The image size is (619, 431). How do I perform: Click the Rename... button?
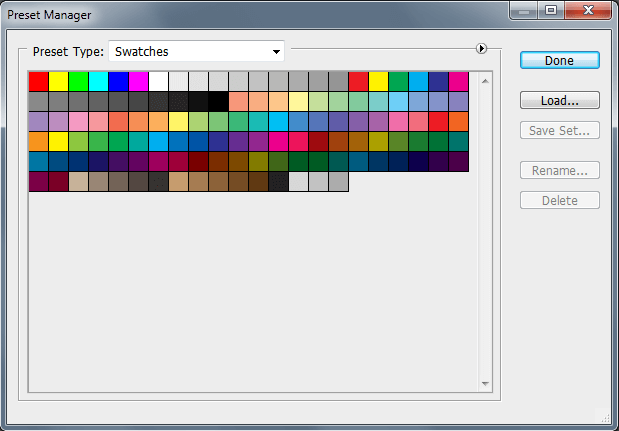click(x=559, y=170)
